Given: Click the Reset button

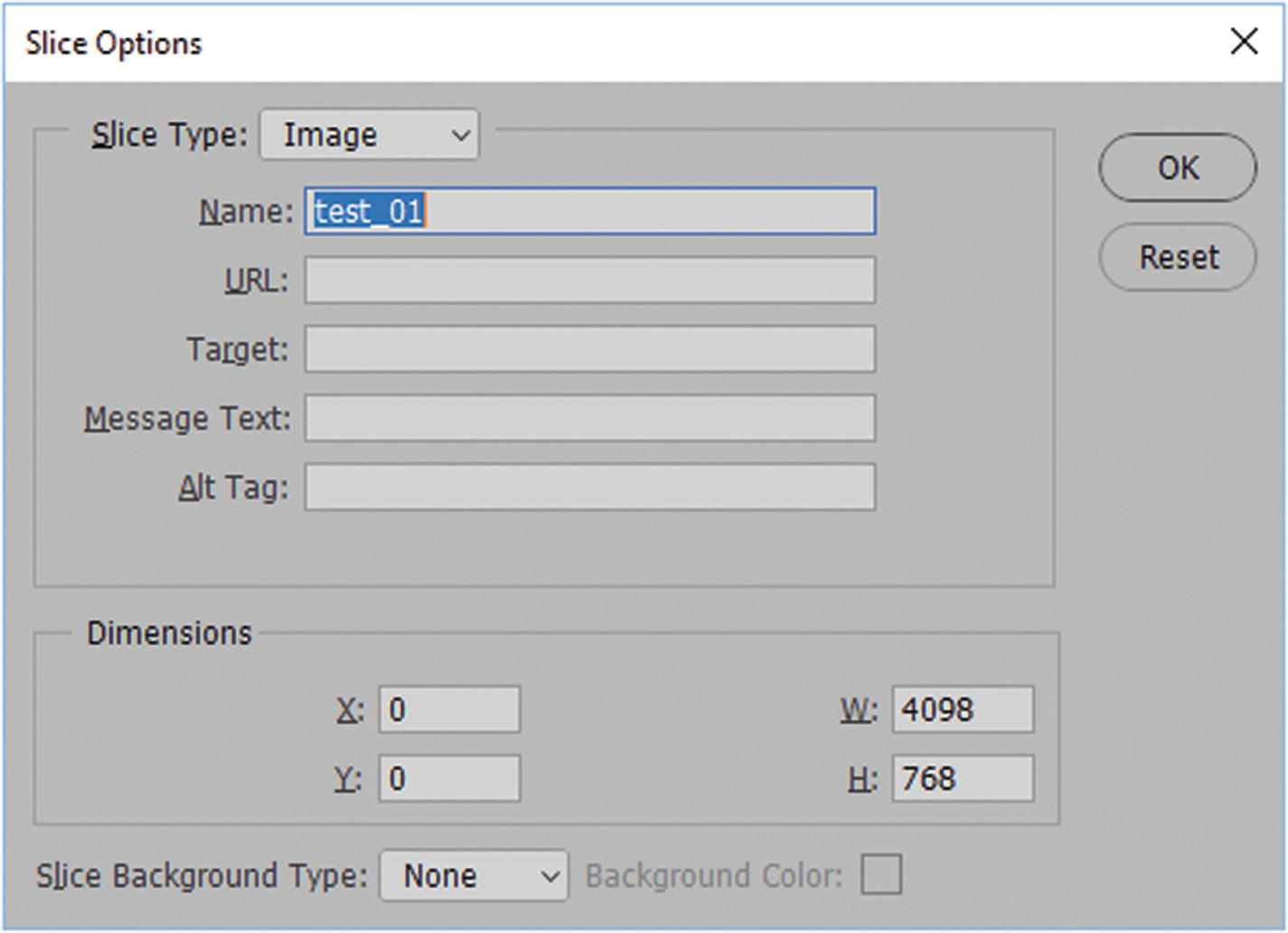Looking at the screenshot, I should click(1178, 258).
